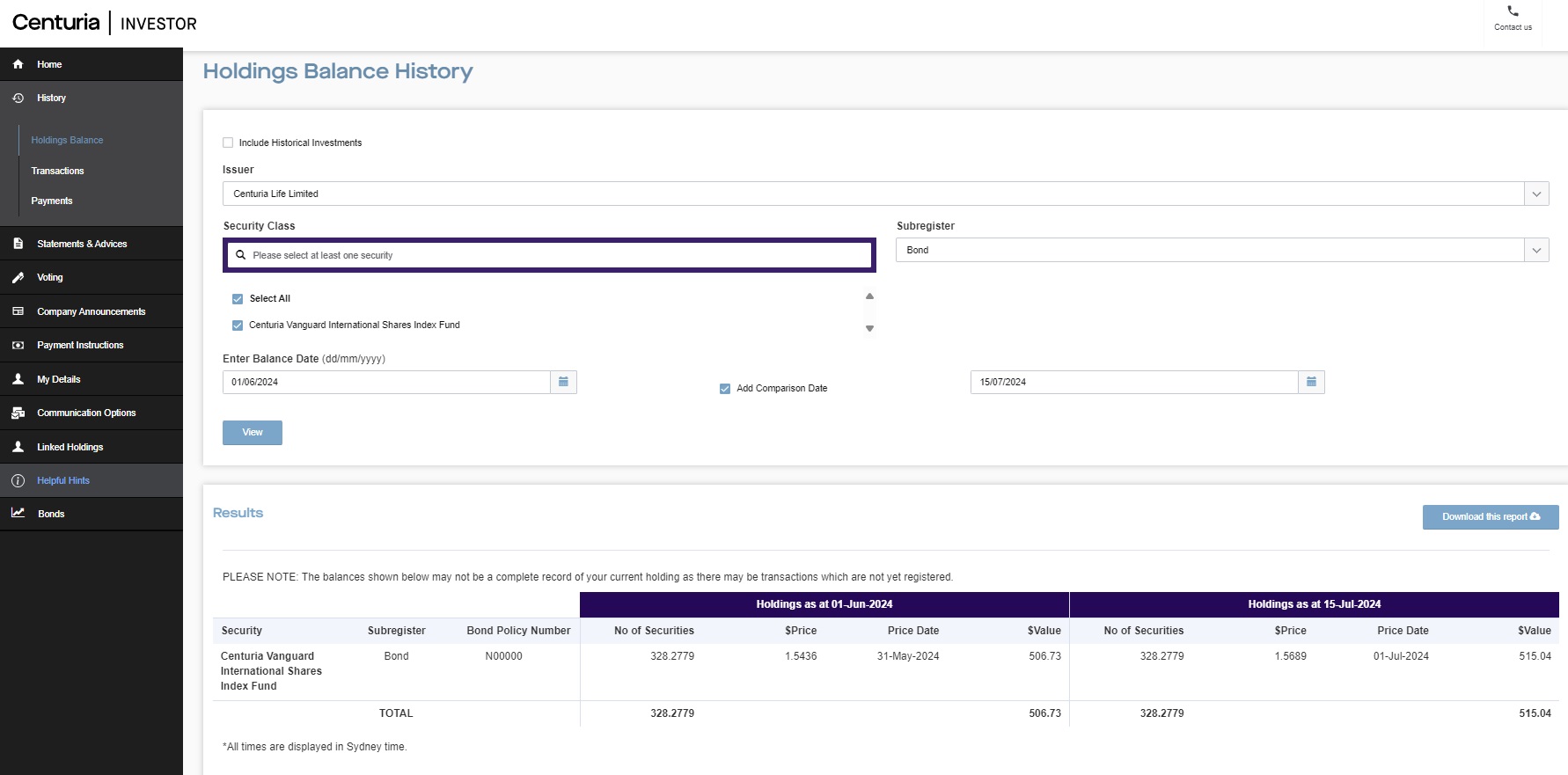Click the Statements & Advices document icon
The height and width of the screenshot is (775, 1568).
(18, 244)
